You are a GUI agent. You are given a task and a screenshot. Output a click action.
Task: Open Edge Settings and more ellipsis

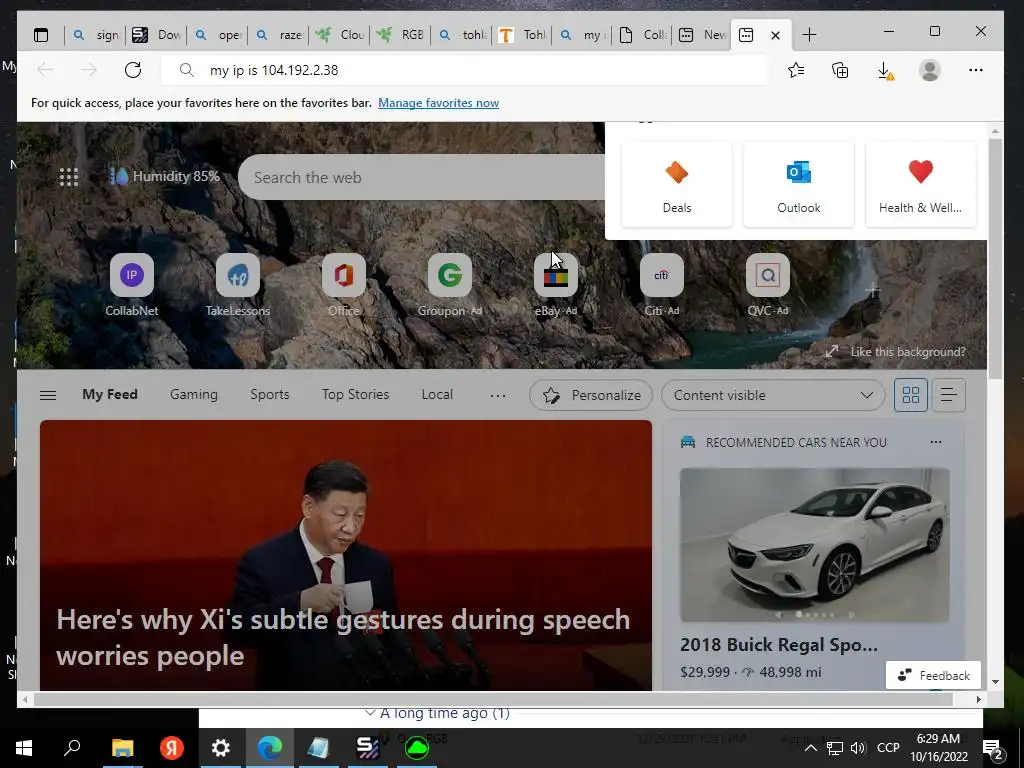click(976, 70)
